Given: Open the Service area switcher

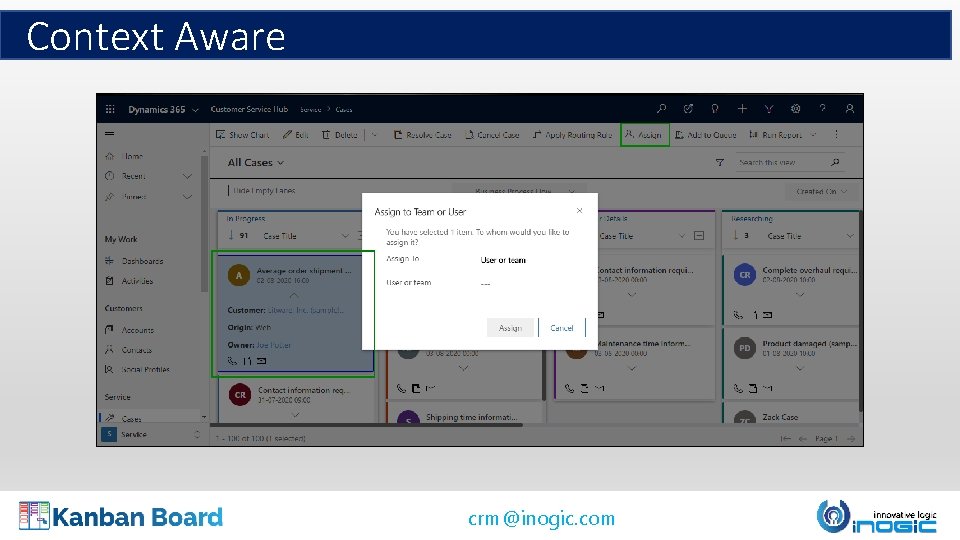Looking at the screenshot, I should [151, 434].
